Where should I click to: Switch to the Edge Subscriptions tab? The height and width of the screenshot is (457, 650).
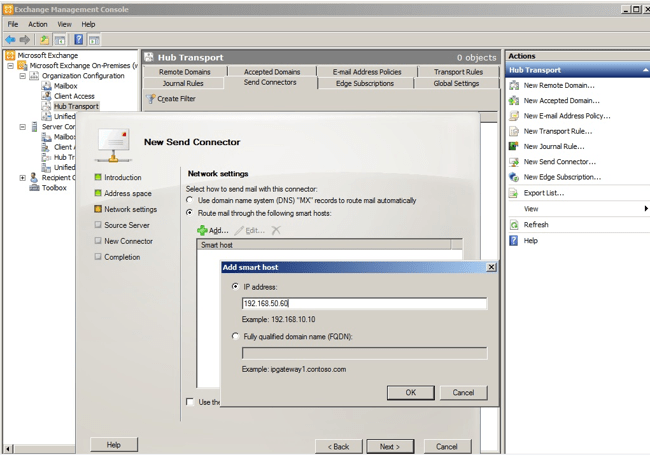(365, 83)
